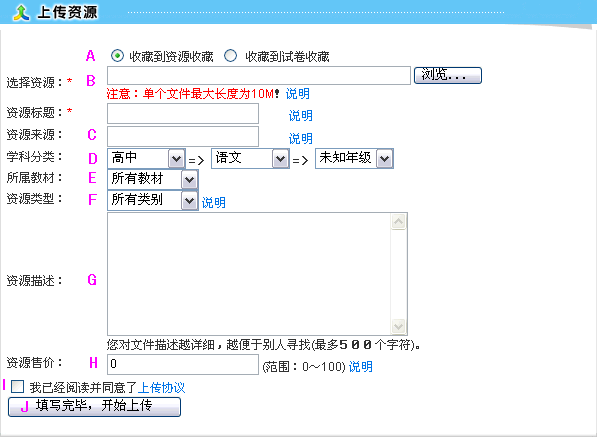Expand the 所有类别 resource type dropdown

[x=153, y=200]
